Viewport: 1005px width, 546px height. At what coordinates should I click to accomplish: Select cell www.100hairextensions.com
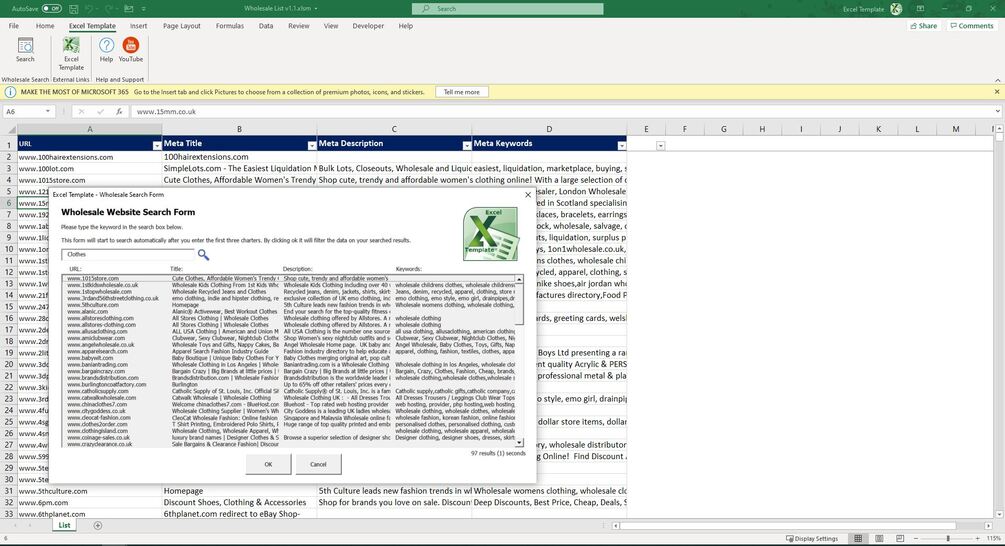90,157
